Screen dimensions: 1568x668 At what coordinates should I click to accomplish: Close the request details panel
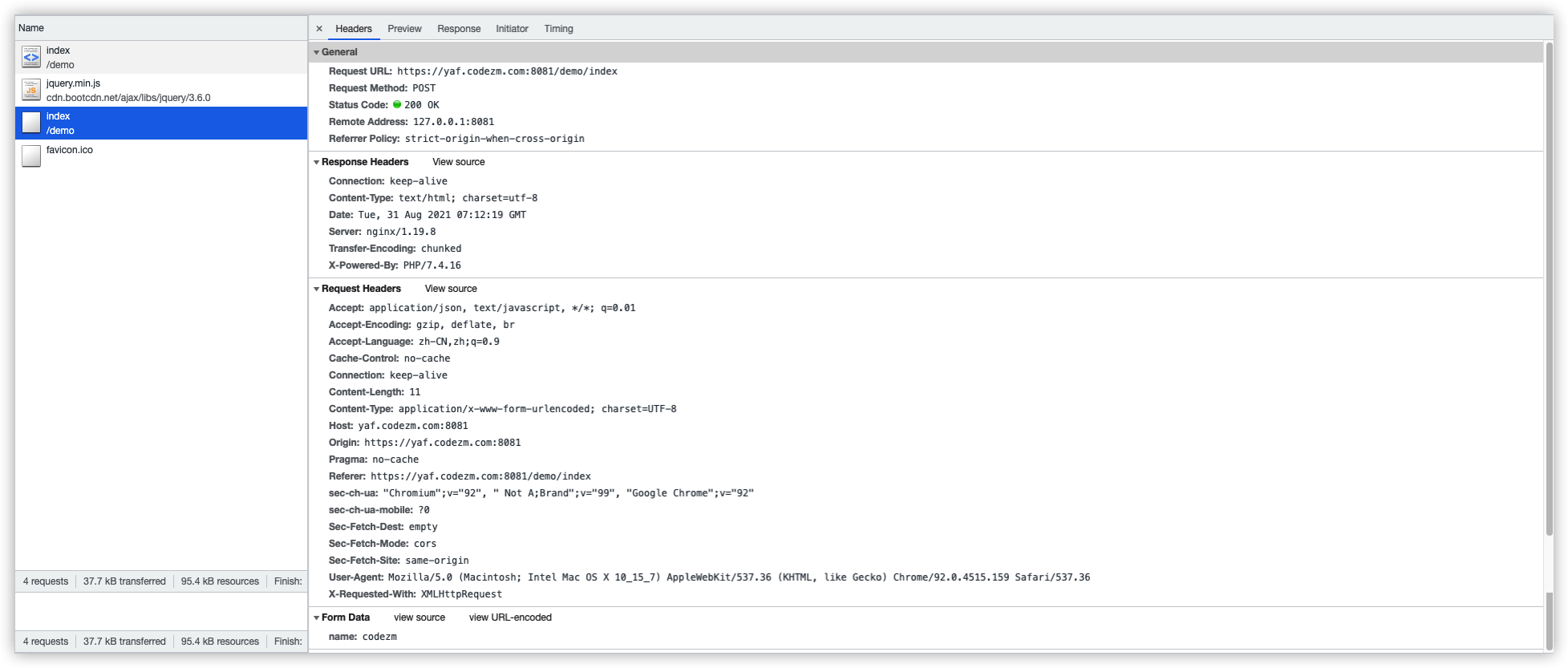point(319,29)
